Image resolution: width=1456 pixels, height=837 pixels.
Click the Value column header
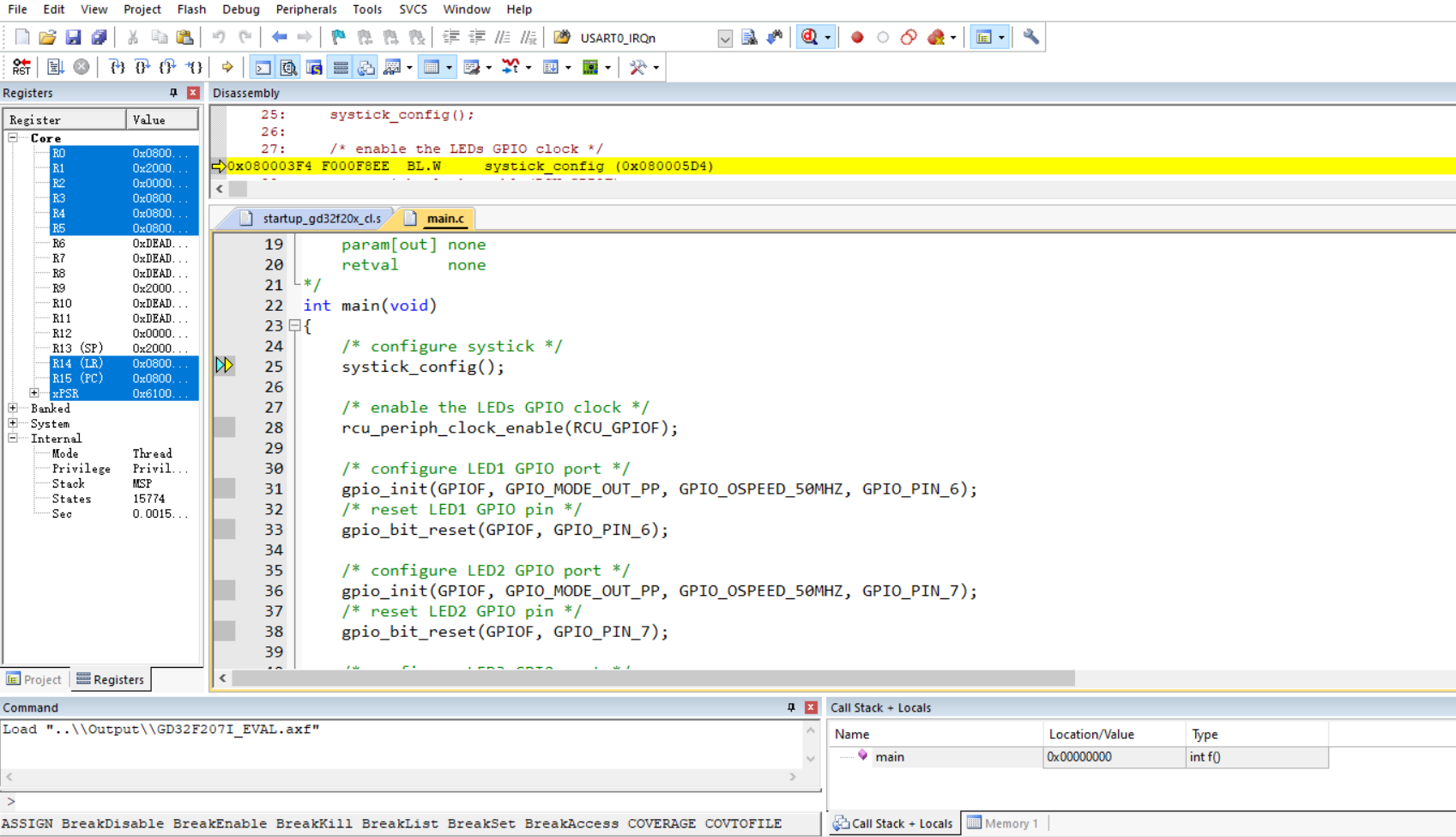tap(162, 119)
